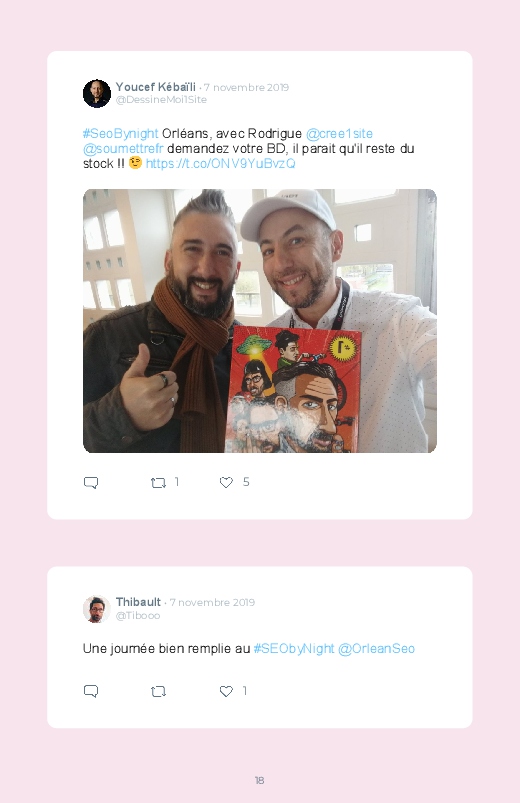This screenshot has width=520, height=803.
Task: Click the reply icon on Youcef's tweet
Action: tap(91, 482)
